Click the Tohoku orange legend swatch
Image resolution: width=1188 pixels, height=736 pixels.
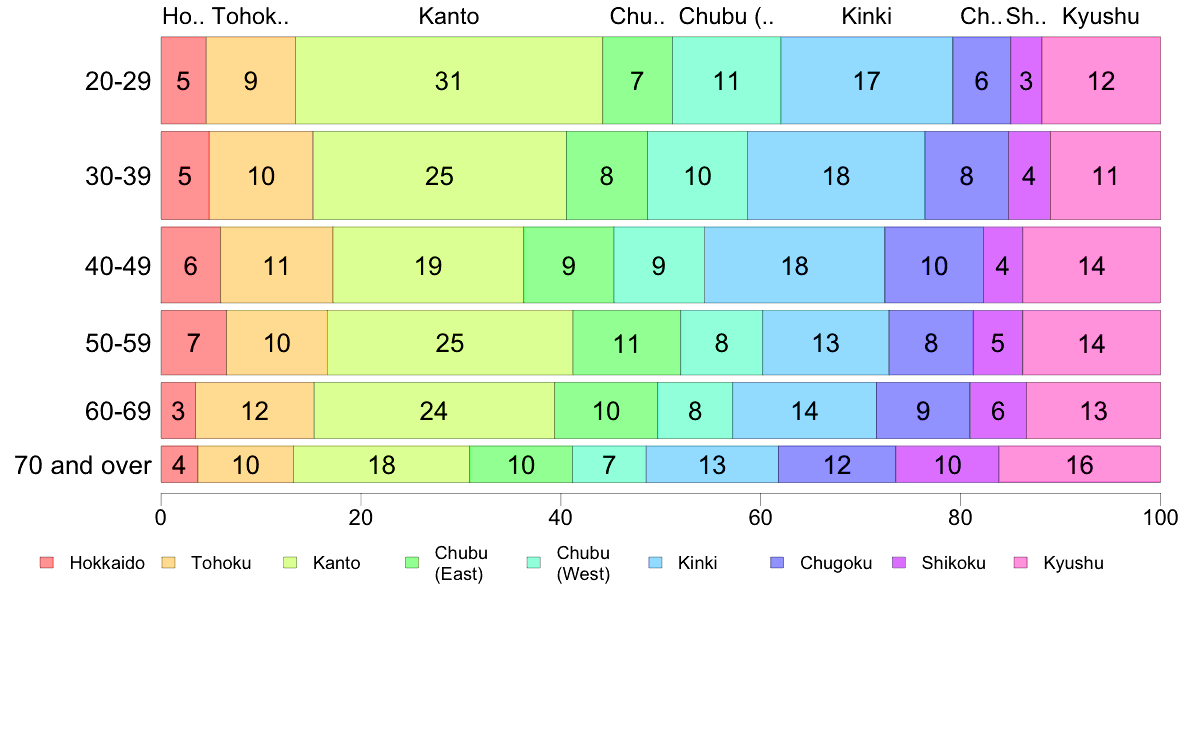pyautogui.click(x=168, y=562)
